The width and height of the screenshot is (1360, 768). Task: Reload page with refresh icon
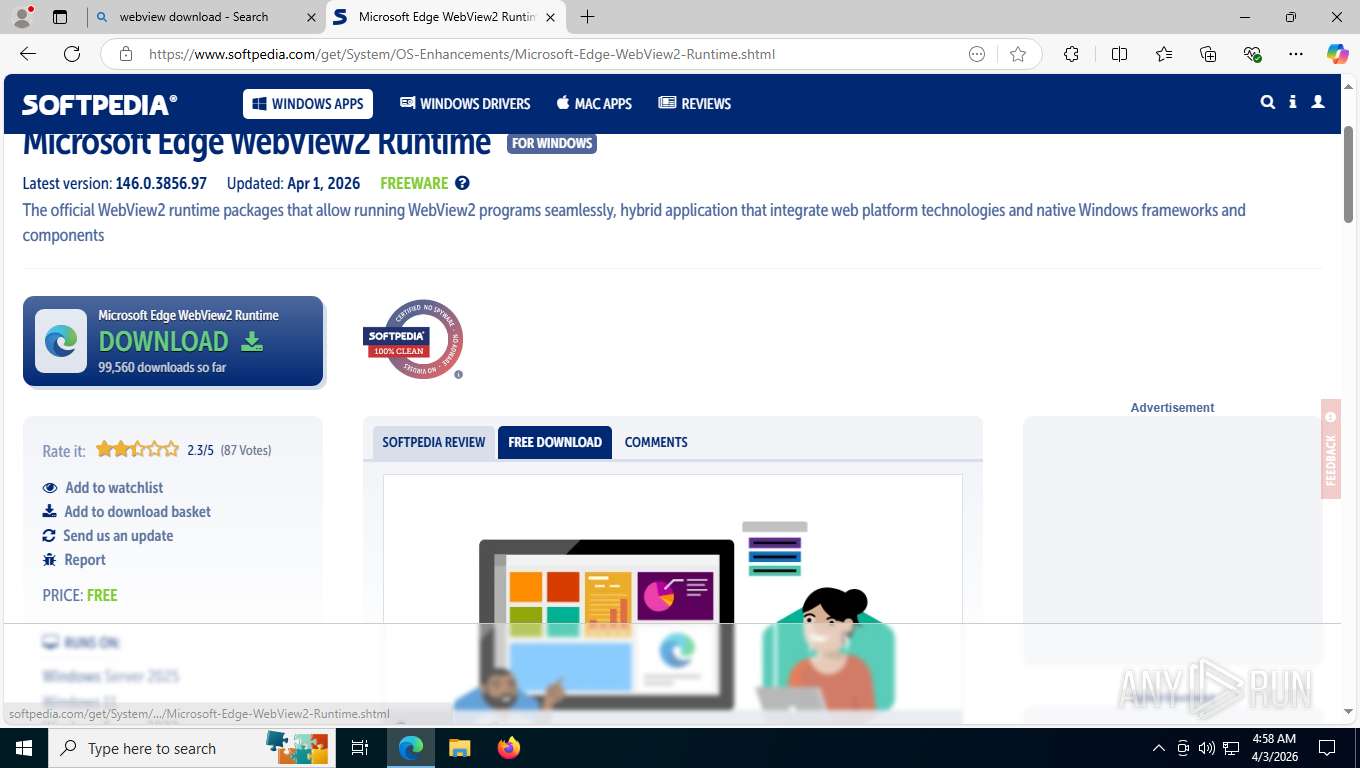point(72,54)
